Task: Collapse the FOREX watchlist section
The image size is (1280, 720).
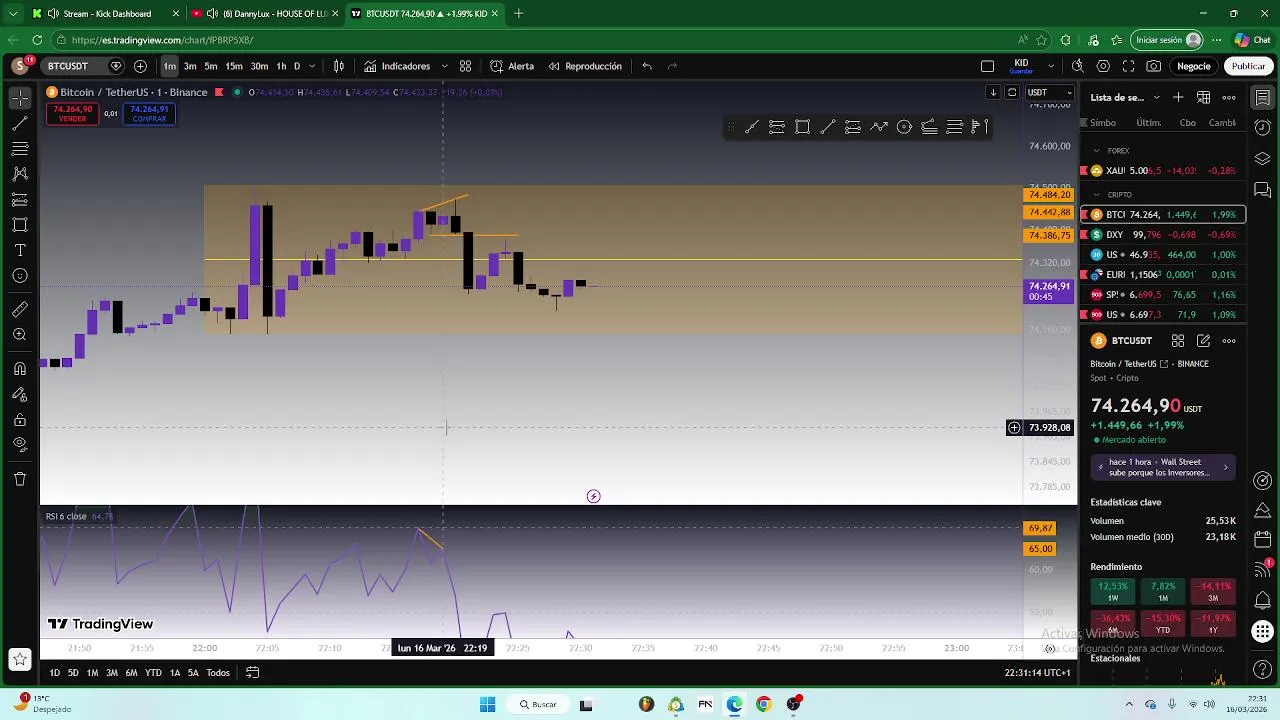Action: tap(1097, 151)
